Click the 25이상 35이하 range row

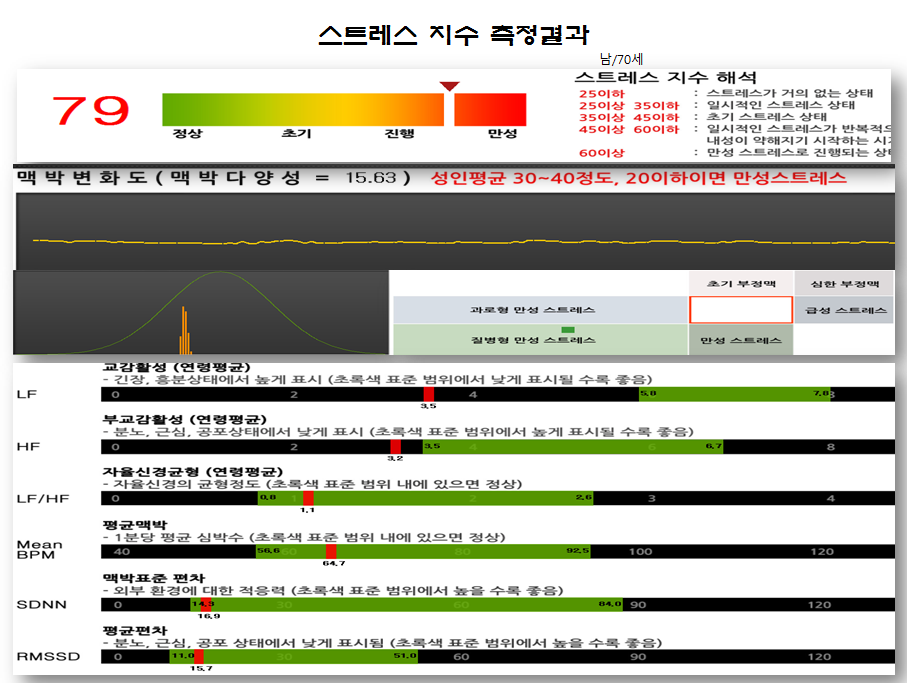pos(717,105)
